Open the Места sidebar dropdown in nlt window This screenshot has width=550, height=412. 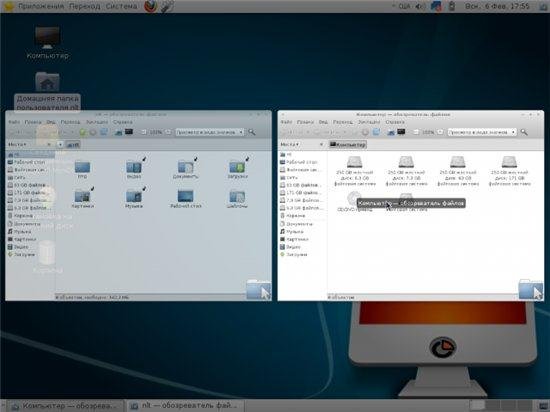(17, 144)
